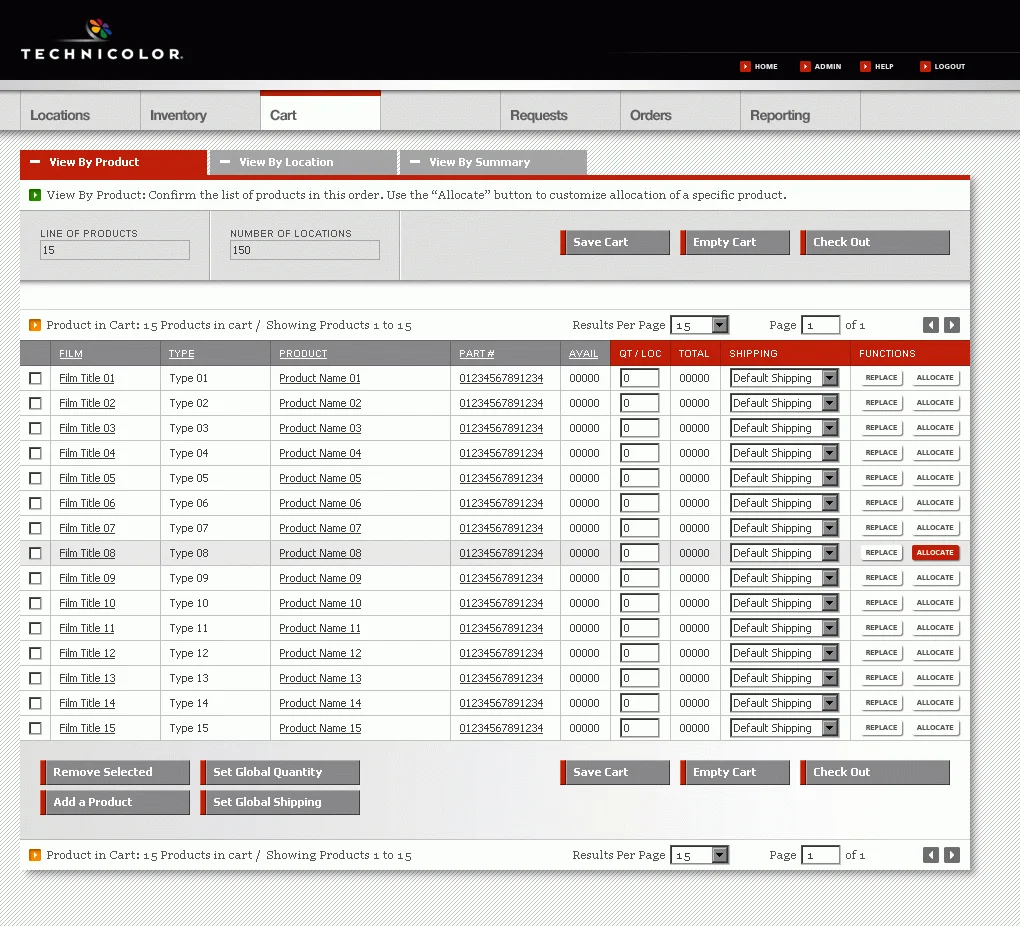Select the checkbox for Film Title 07
Viewport: 1020px width, 926px height.
35,528
